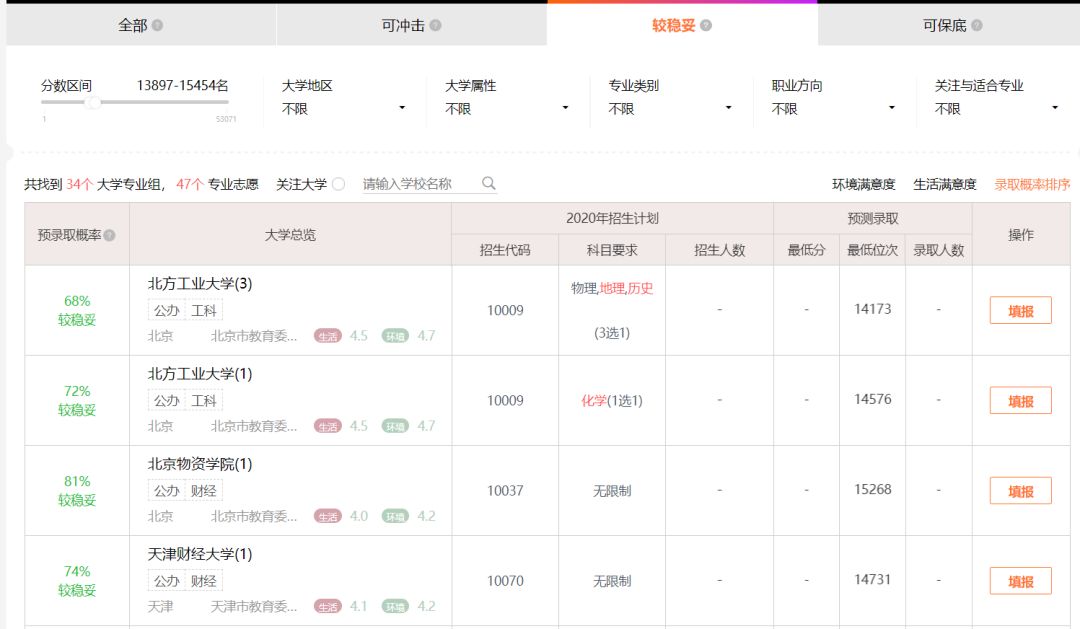Viewport: 1080px width, 629px height.
Task: Click 环境 badge in 北方工业大学(1) row
Action: click(x=395, y=426)
